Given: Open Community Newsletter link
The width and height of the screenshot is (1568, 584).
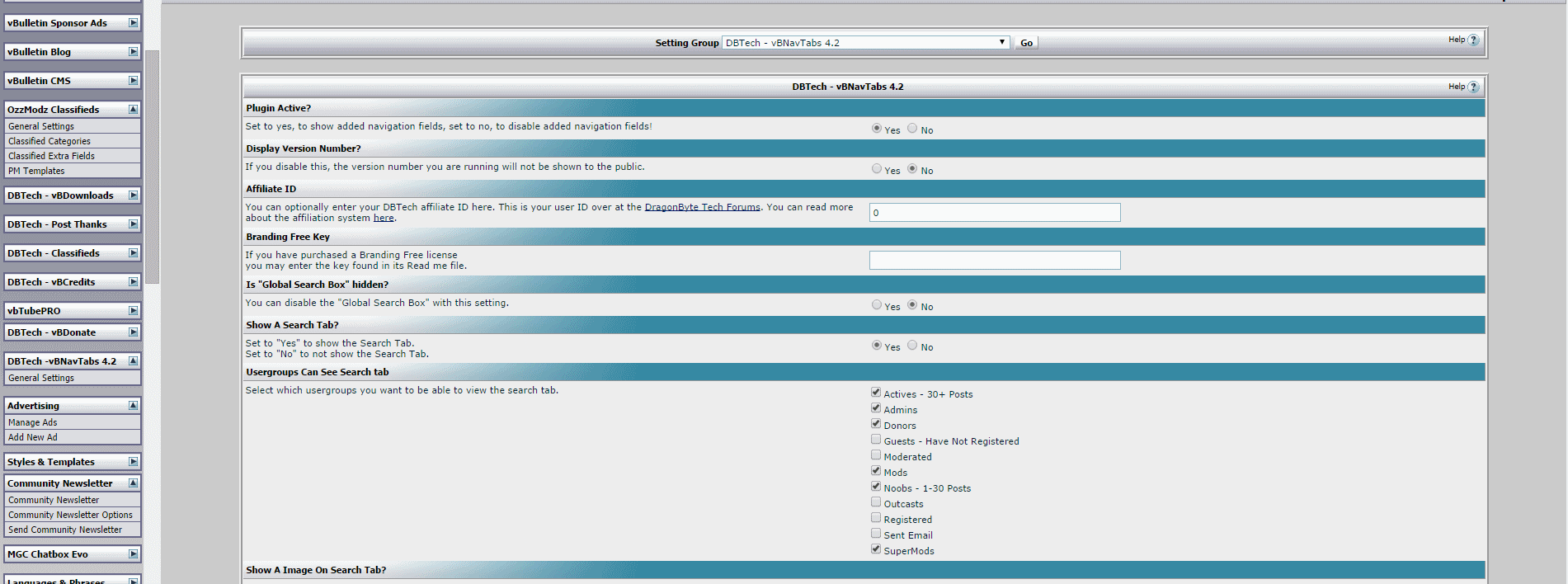Looking at the screenshot, I should 54,500.
